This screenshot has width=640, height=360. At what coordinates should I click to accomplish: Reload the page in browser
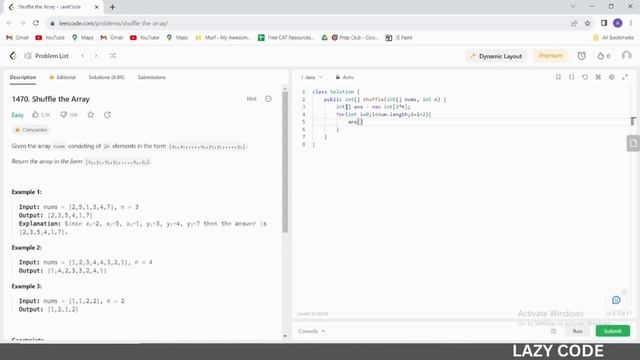(x=36, y=23)
